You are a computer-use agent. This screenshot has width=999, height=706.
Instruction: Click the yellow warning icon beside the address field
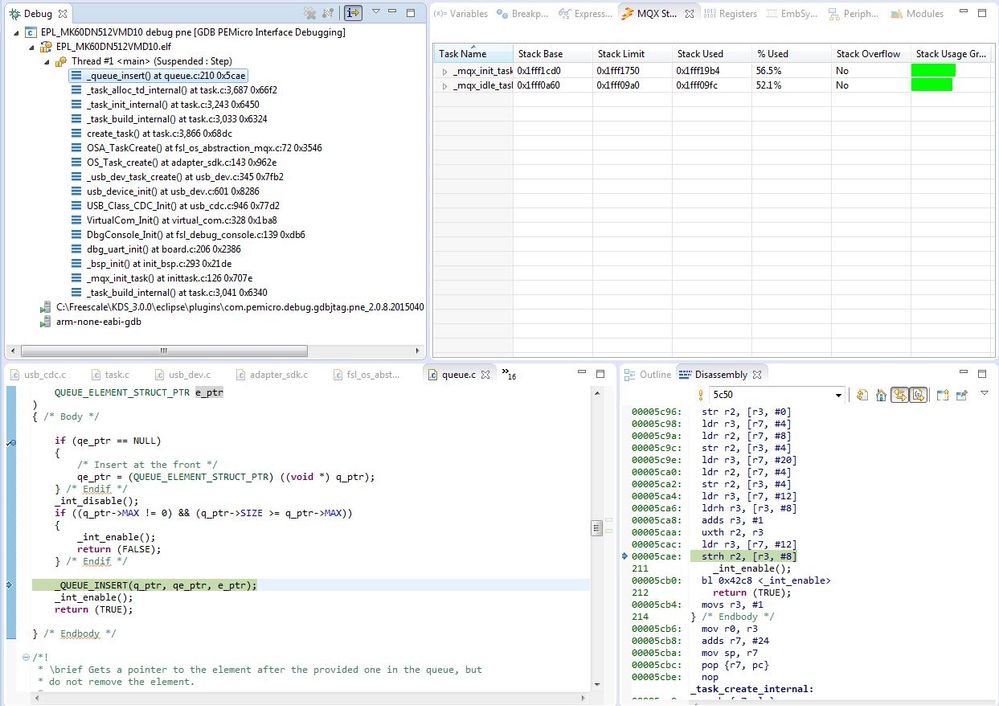(701, 396)
